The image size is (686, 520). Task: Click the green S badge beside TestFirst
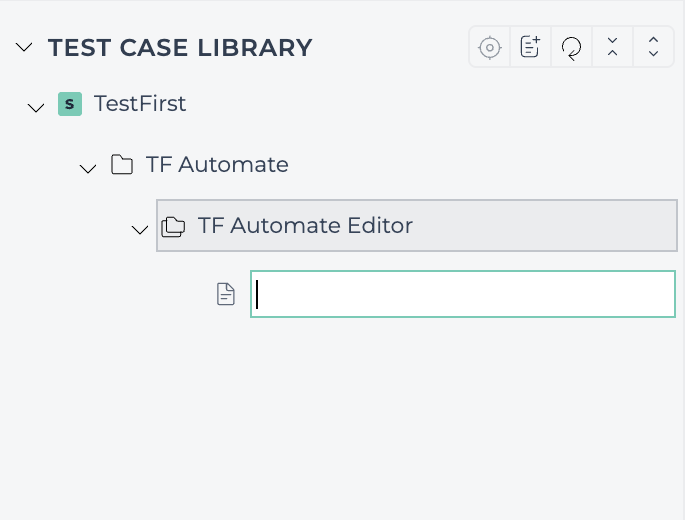(x=70, y=104)
